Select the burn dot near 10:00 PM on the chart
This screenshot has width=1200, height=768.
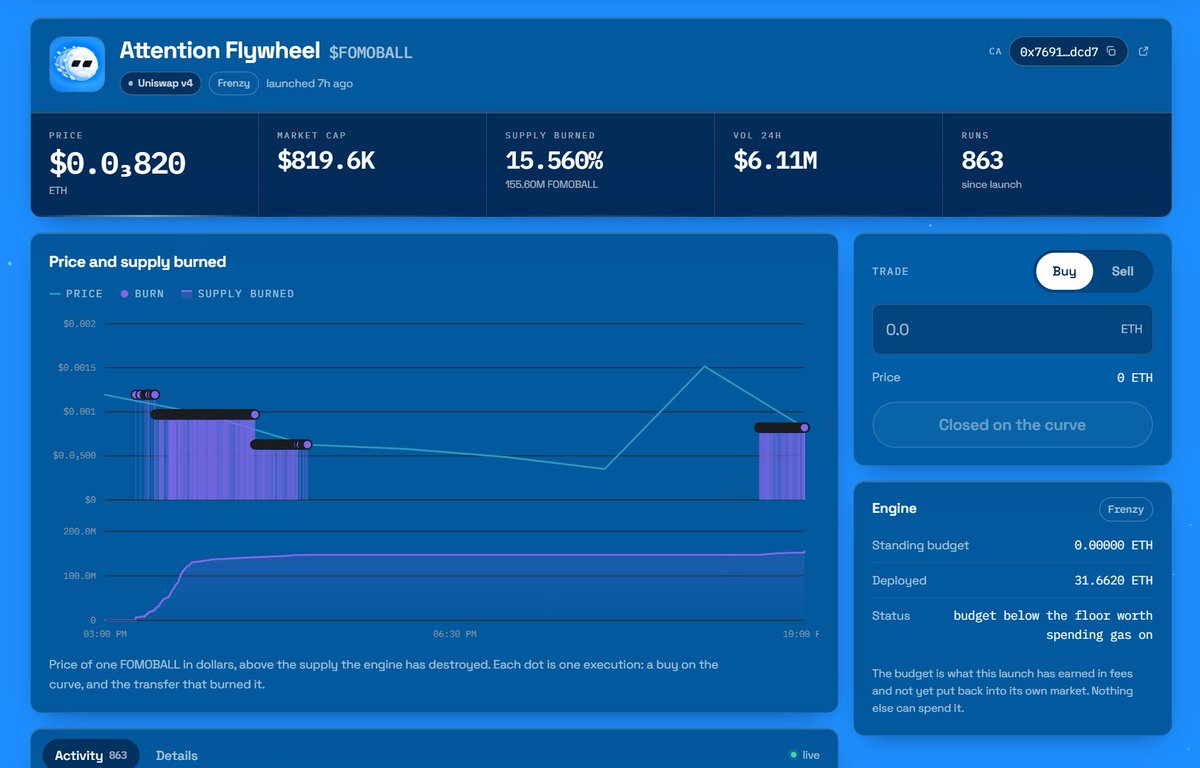pos(804,428)
